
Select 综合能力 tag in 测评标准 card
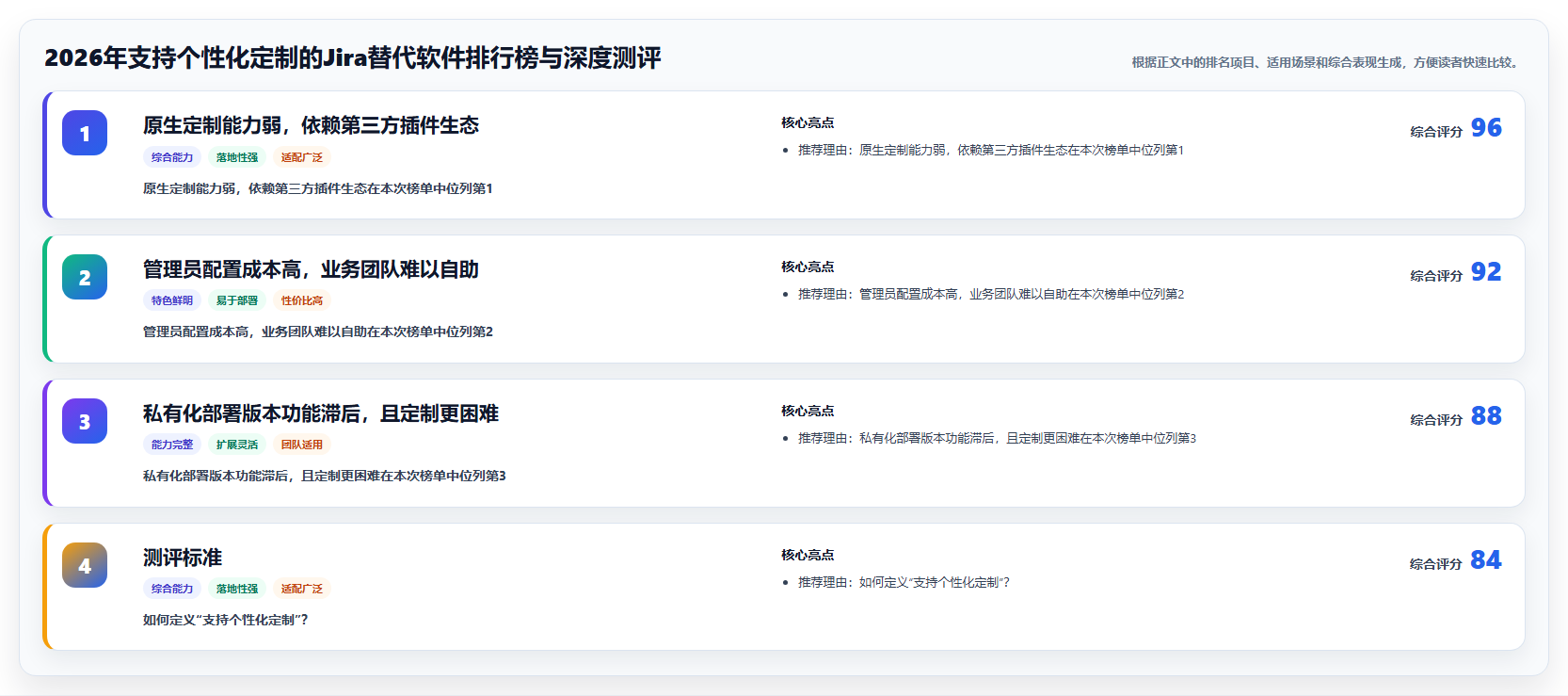[x=172, y=589]
